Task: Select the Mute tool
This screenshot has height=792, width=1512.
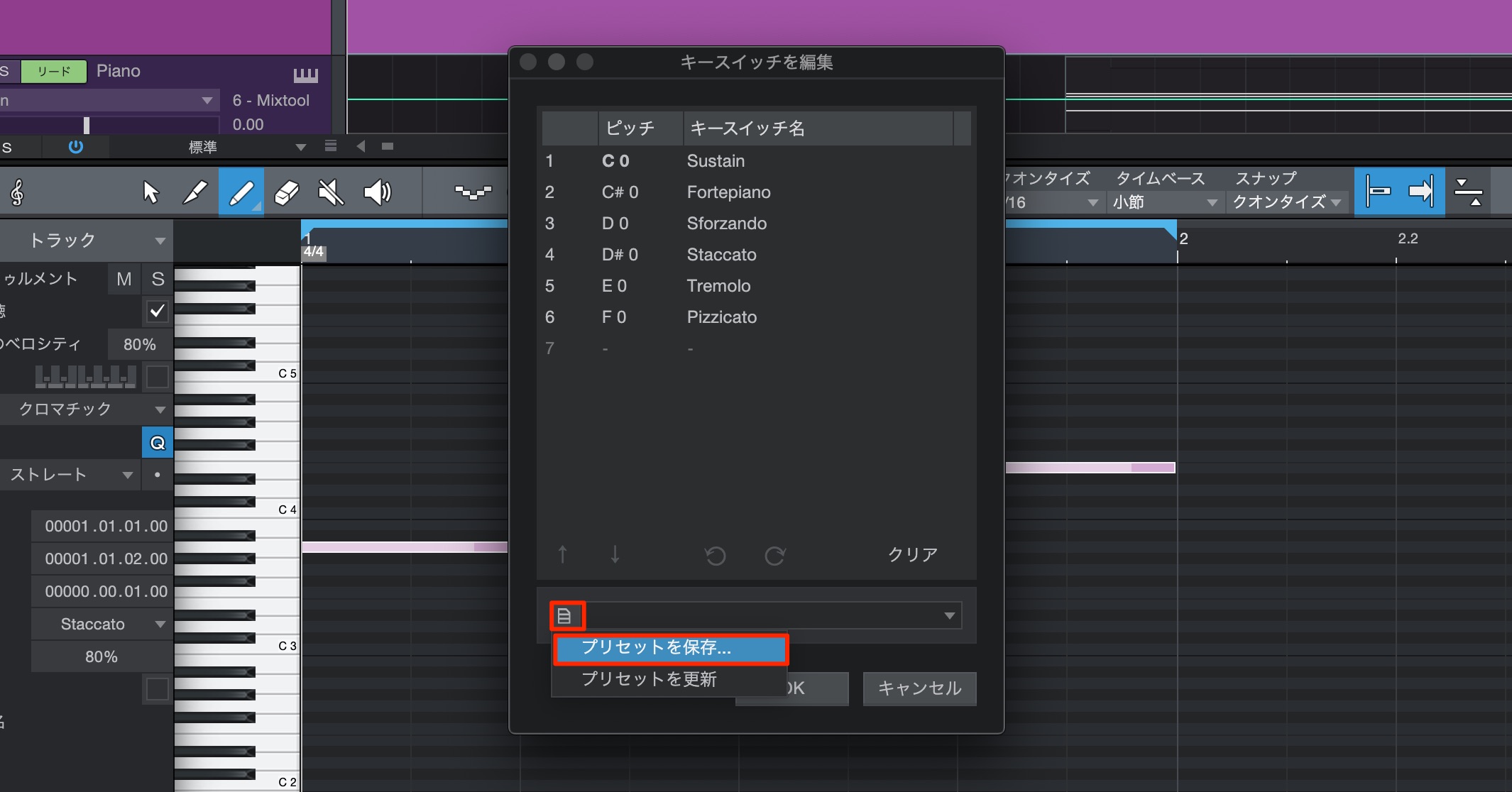Action: pyautogui.click(x=331, y=192)
